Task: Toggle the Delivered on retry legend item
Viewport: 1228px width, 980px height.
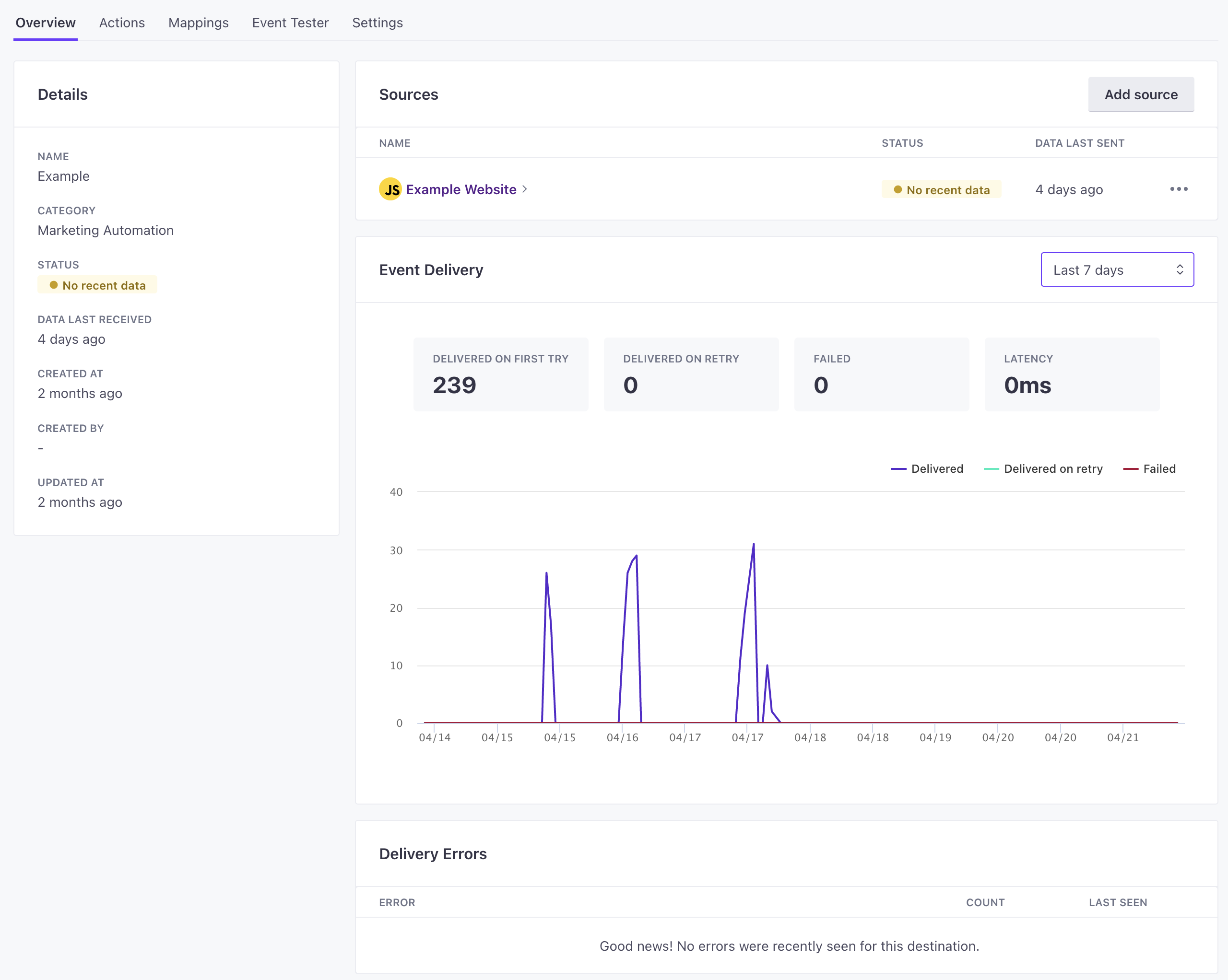Action: click(1043, 468)
